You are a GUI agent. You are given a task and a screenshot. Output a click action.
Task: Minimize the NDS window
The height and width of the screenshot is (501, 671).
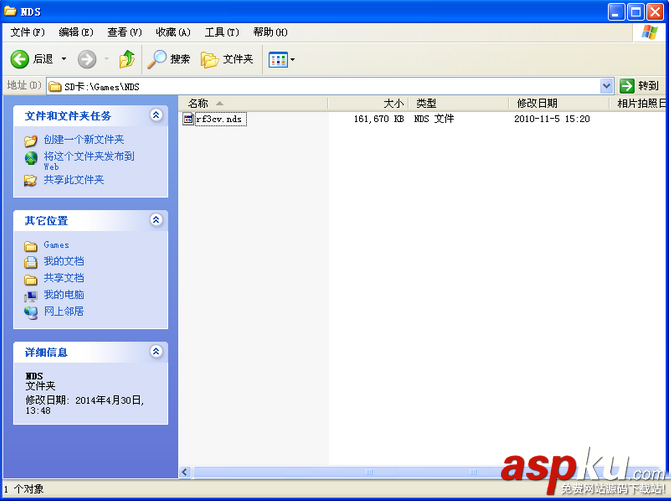616,12
